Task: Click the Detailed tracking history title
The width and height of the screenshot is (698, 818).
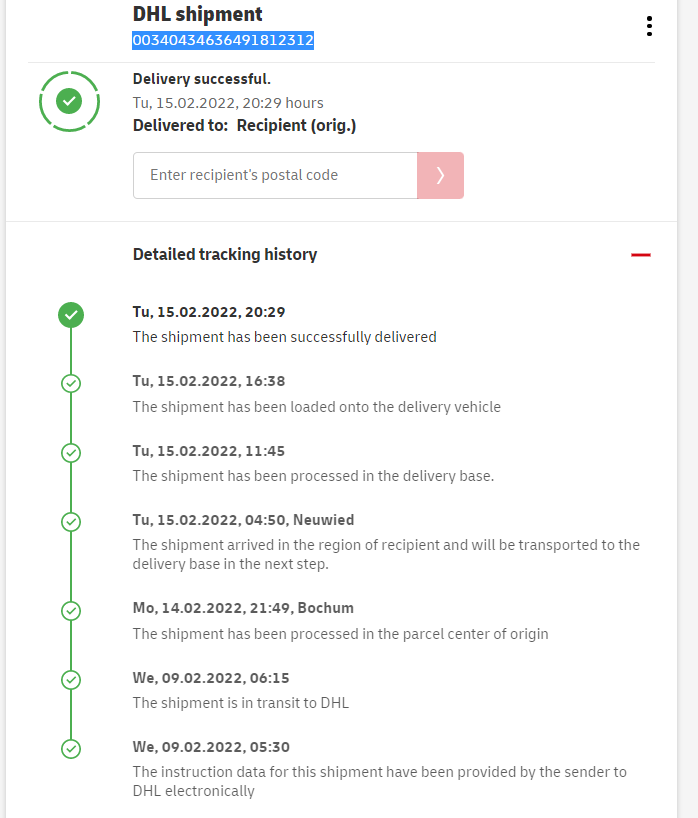Action: point(225,254)
